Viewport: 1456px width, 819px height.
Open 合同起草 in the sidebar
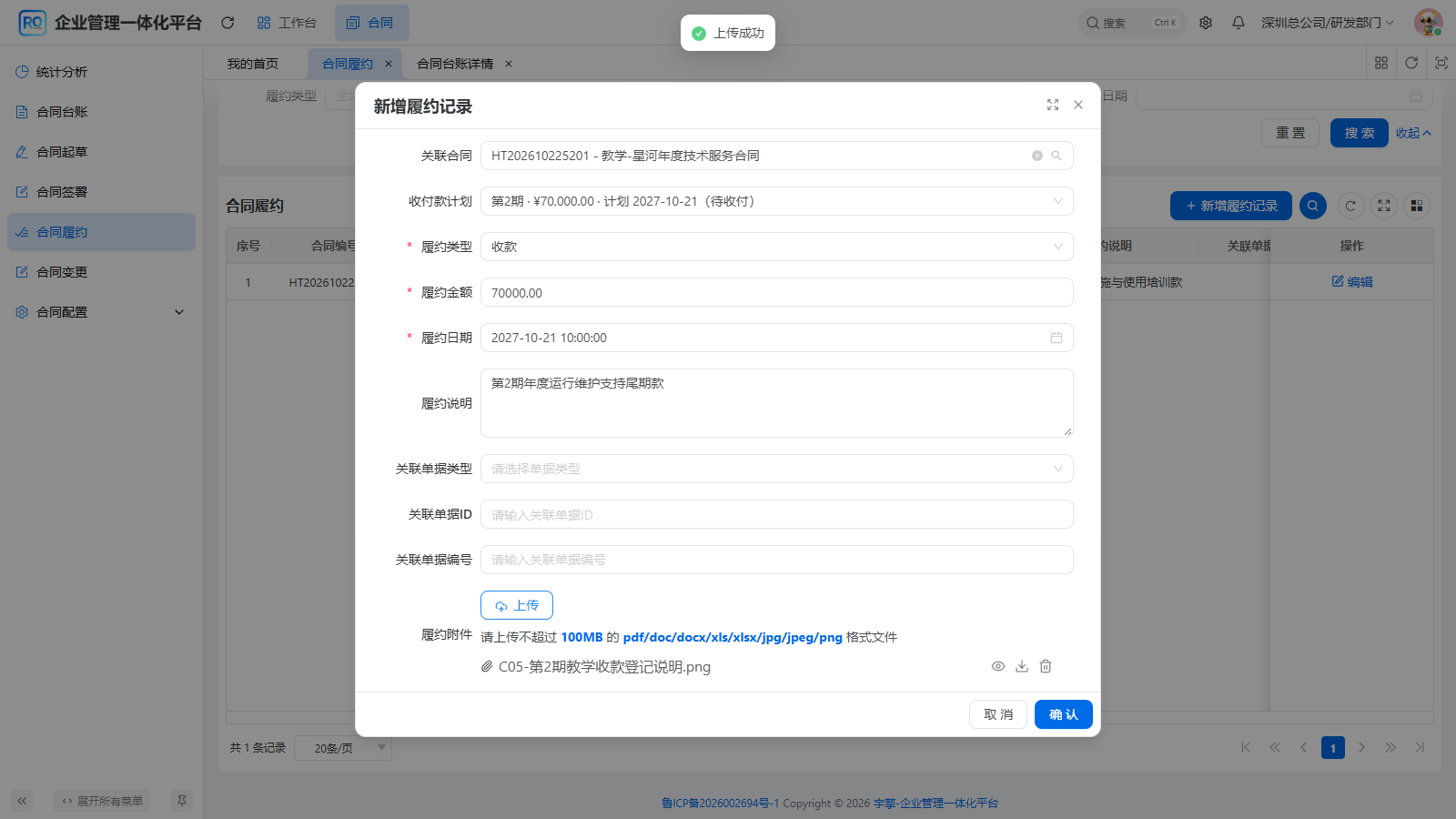tap(101, 152)
